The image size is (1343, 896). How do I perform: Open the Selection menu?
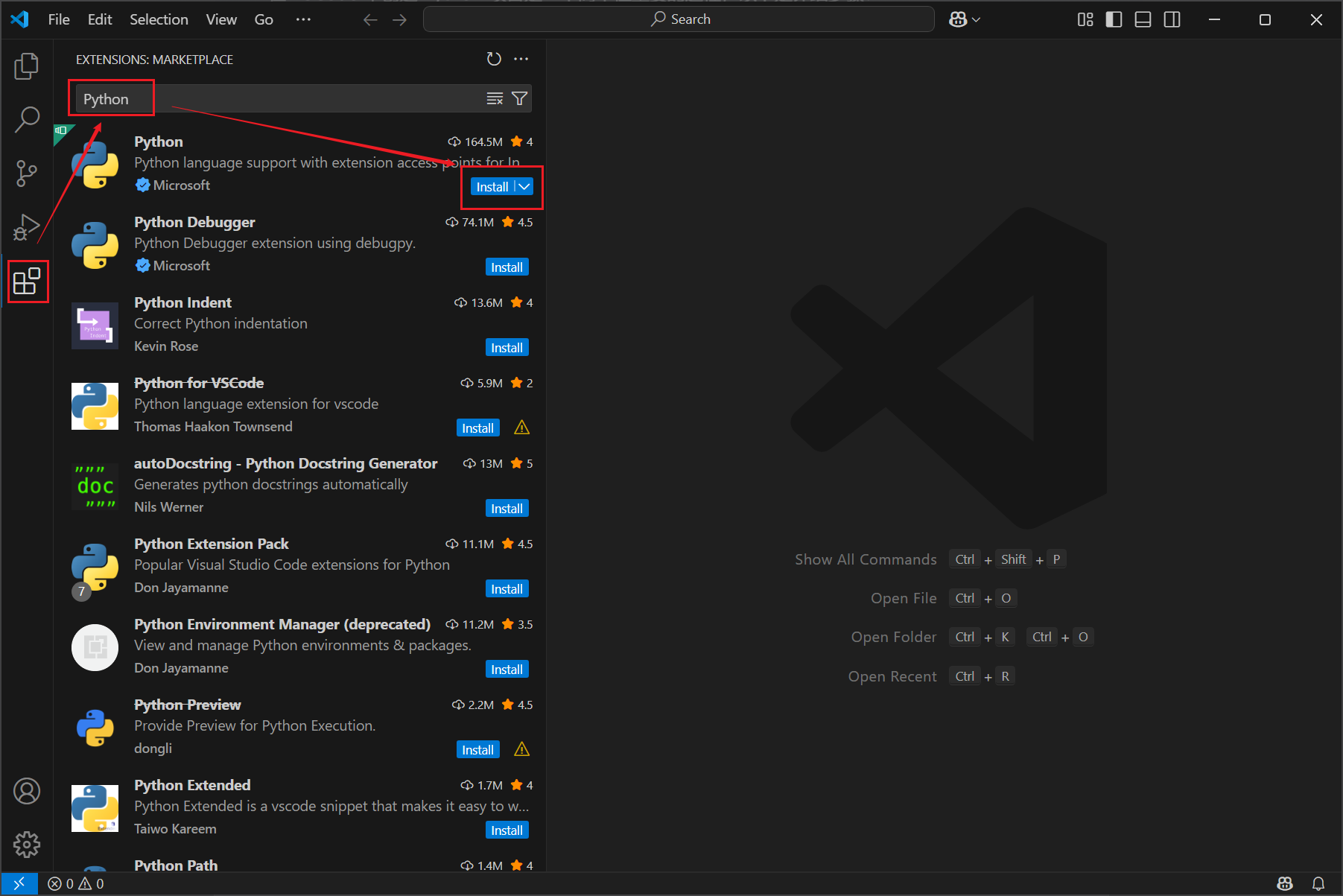[159, 19]
